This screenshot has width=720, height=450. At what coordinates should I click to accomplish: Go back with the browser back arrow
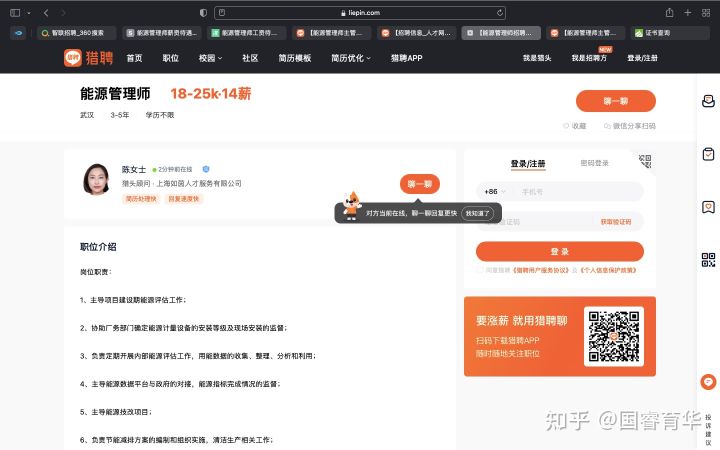pos(46,13)
